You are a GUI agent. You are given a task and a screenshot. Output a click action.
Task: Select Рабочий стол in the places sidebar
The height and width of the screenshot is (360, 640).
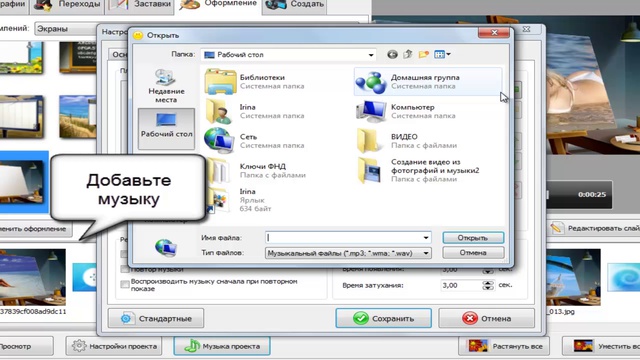[166, 129]
